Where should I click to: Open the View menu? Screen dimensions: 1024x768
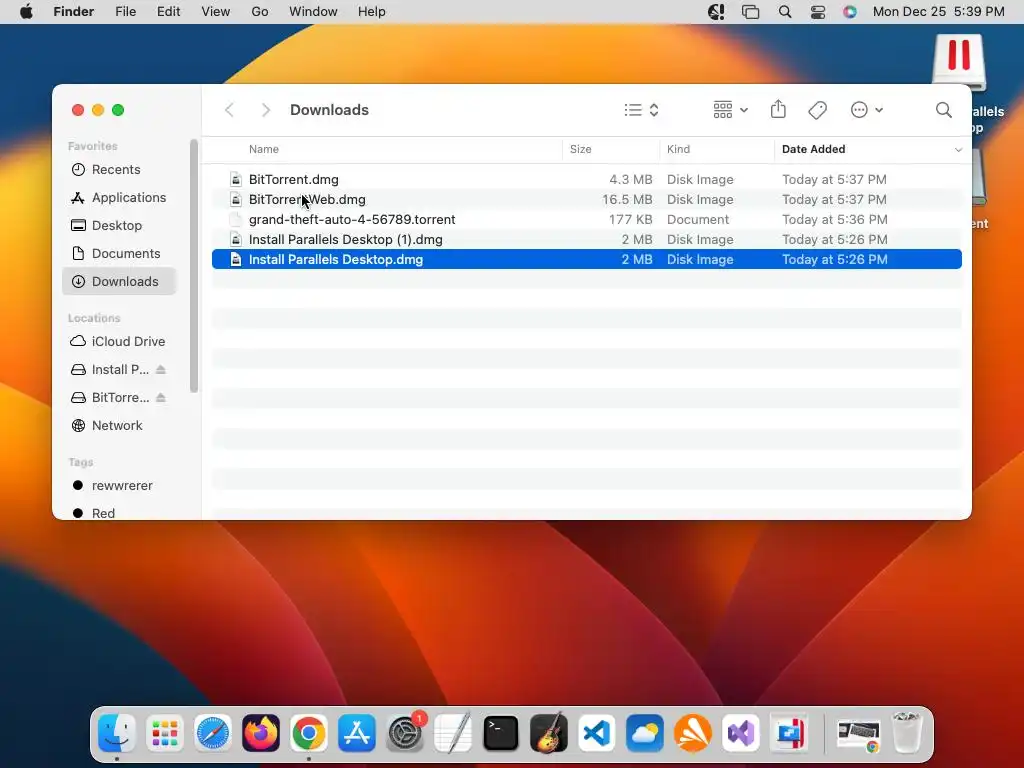pyautogui.click(x=216, y=12)
